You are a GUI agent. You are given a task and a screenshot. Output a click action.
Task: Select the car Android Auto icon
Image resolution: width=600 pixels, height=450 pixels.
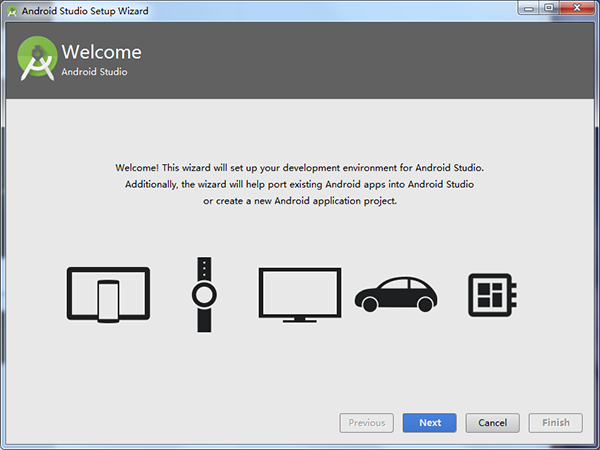pyautogui.click(x=396, y=294)
